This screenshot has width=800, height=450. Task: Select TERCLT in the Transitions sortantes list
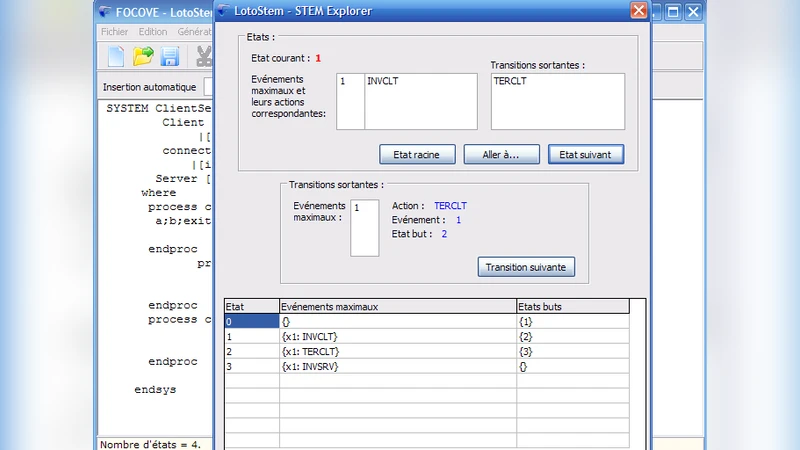click(510, 81)
